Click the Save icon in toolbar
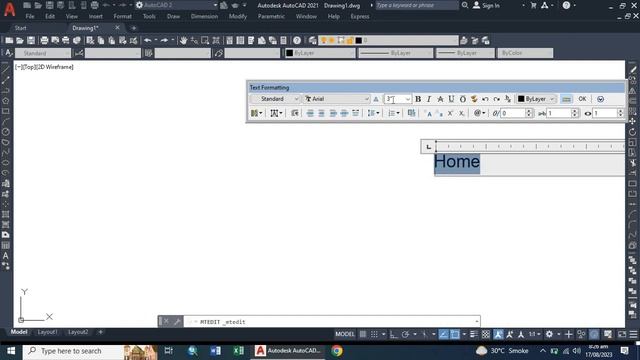The height and width of the screenshot is (360, 640). point(31,40)
